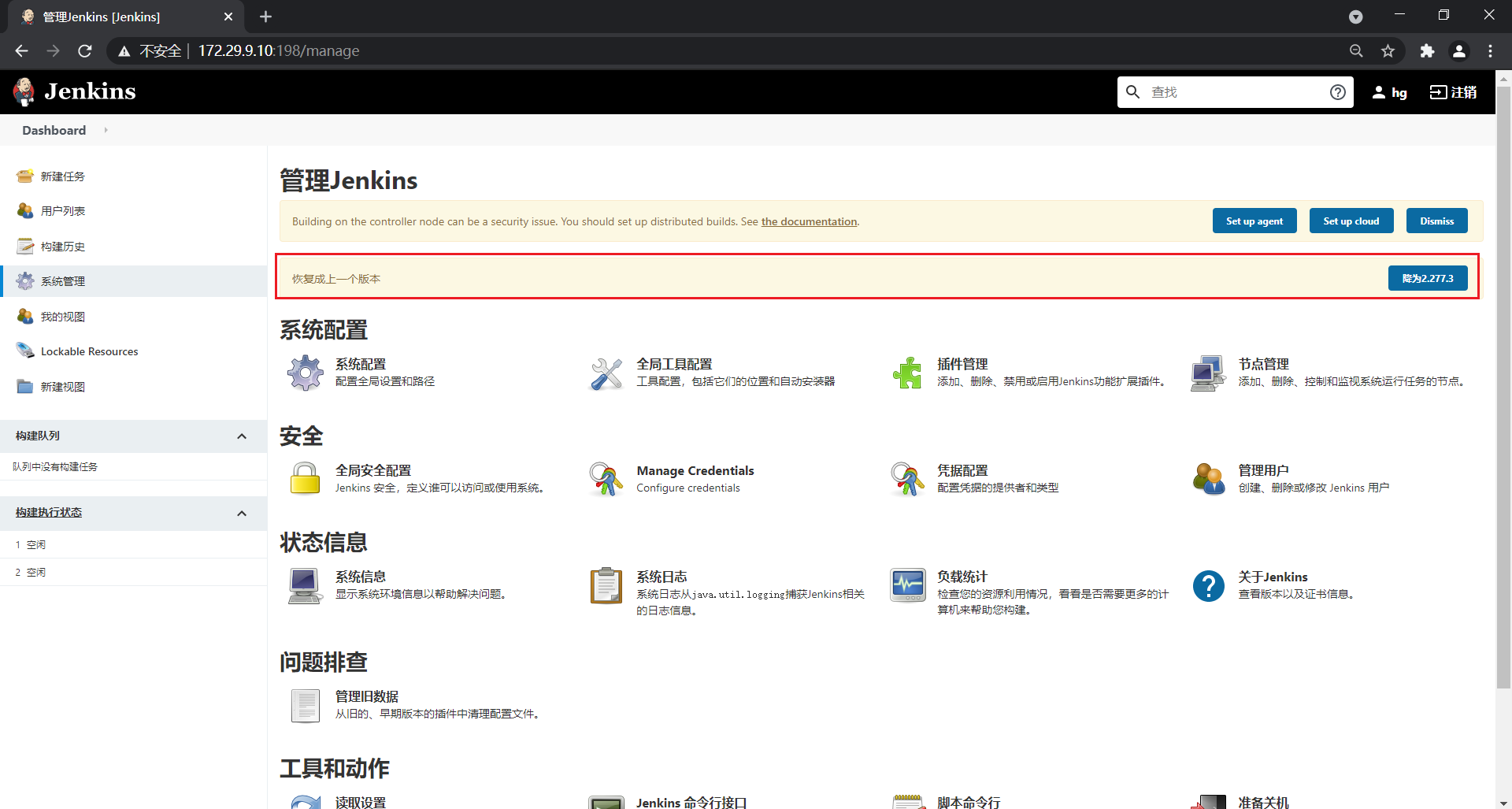Click the search help question icon
This screenshot has width=1512, height=809.
[1337, 92]
